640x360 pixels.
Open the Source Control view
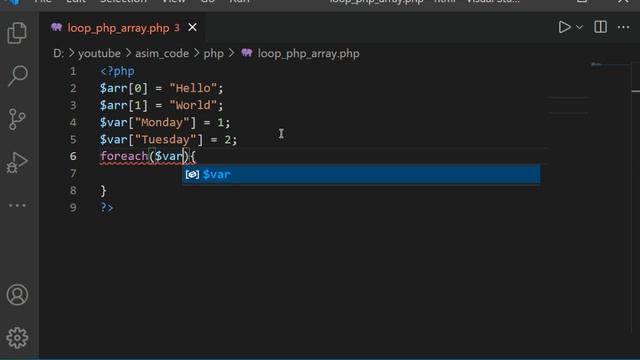(17, 119)
